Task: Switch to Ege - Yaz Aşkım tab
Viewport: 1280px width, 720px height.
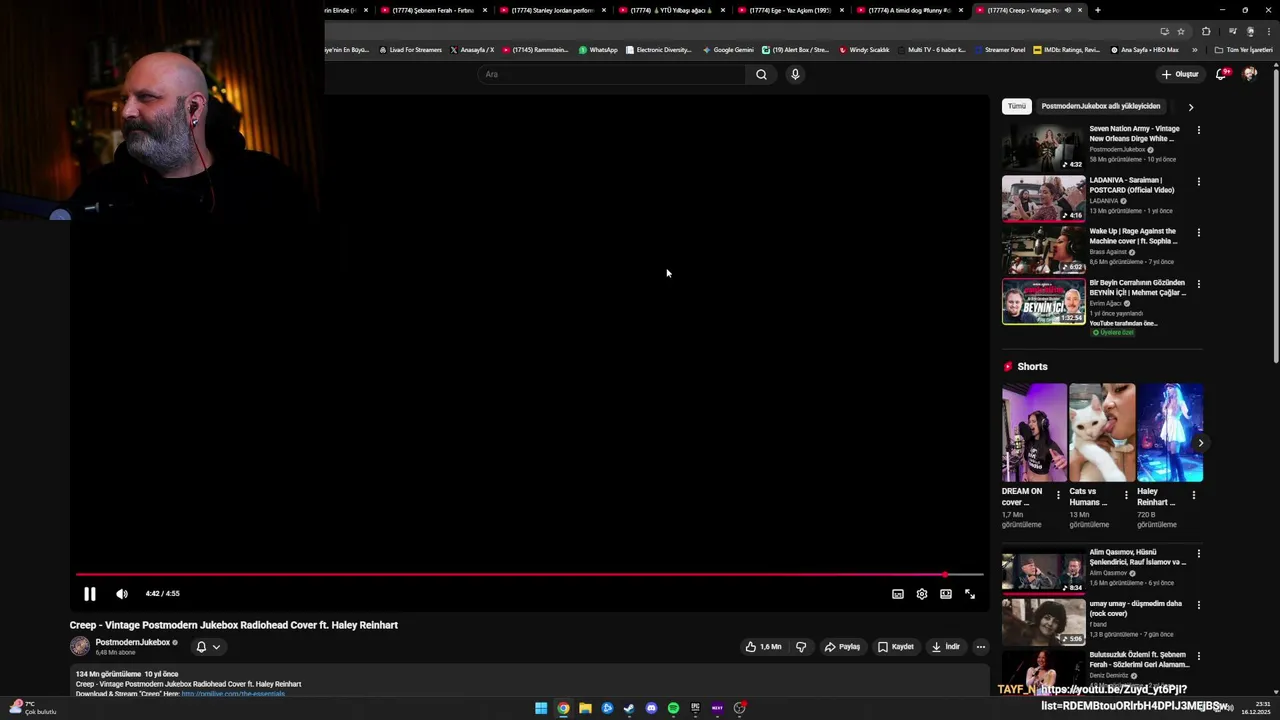Action: point(790,10)
